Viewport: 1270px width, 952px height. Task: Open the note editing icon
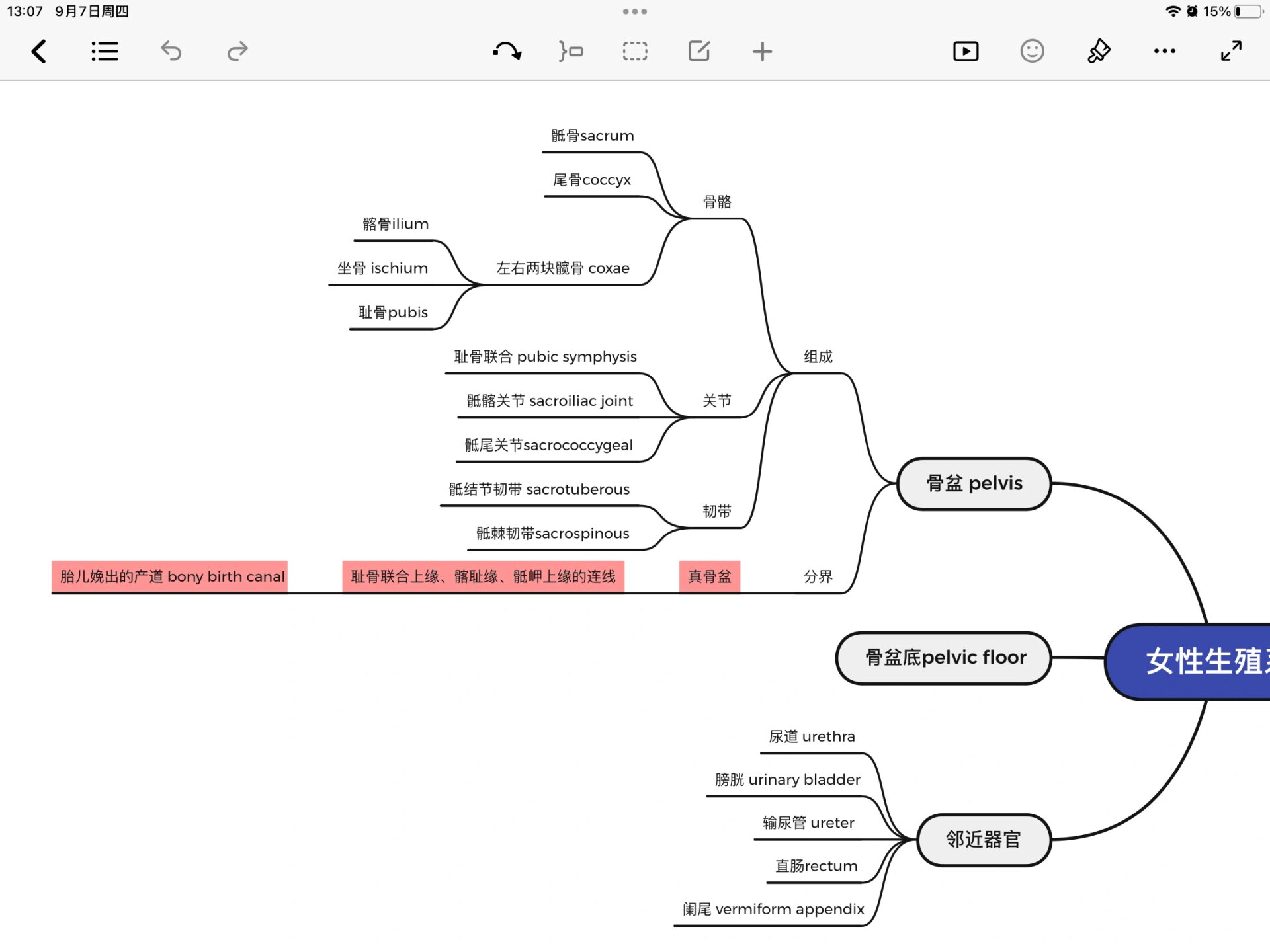[699, 51]
